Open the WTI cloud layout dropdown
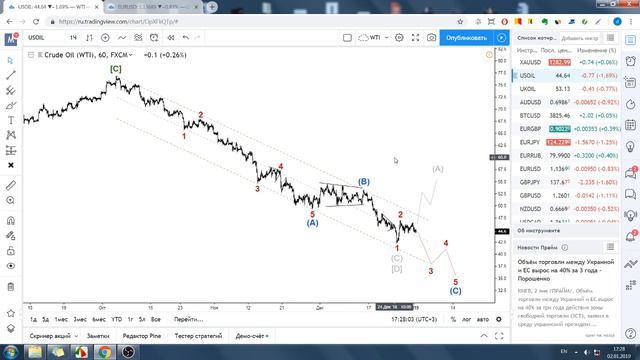The image size is (640, 360). point(373,38)
